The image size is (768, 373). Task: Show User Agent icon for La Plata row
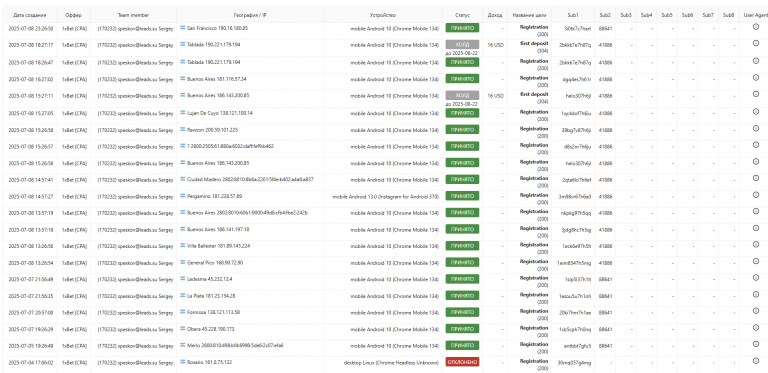[x=755, y=295]
